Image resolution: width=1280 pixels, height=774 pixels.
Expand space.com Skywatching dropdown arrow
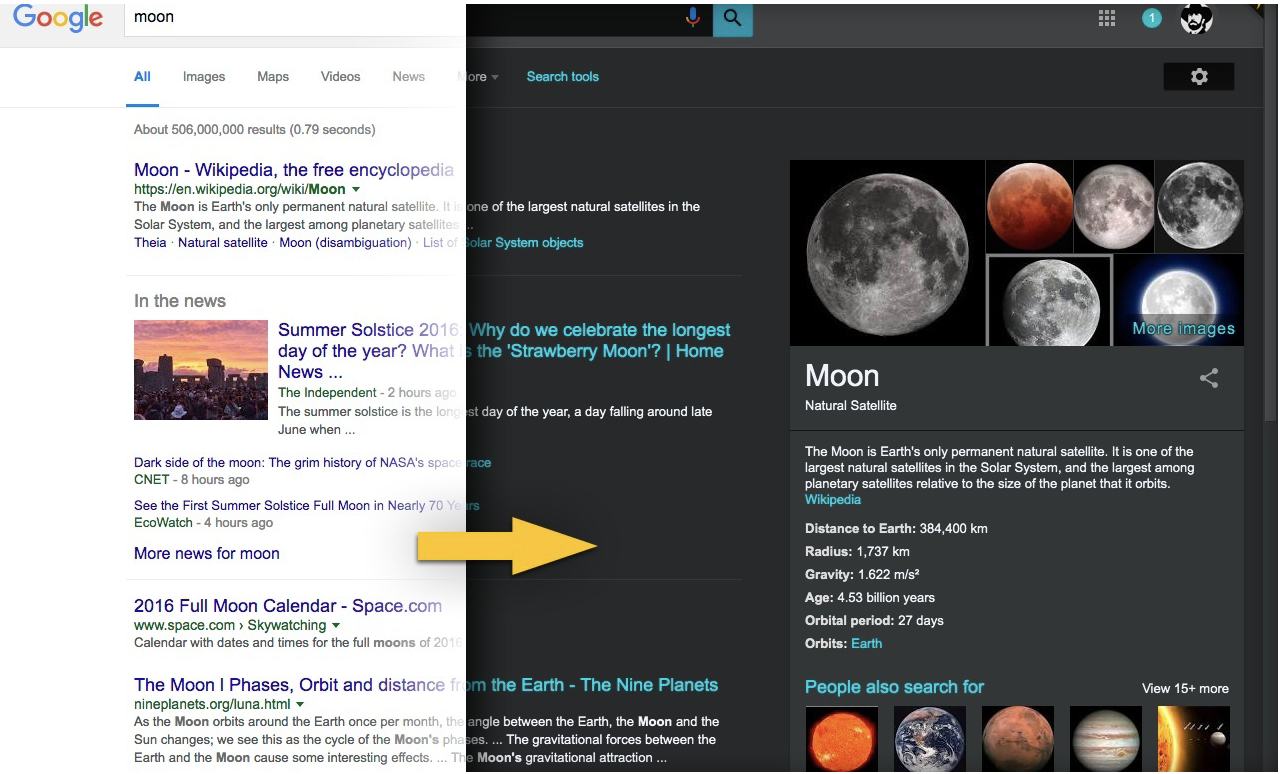coord(336,625)
